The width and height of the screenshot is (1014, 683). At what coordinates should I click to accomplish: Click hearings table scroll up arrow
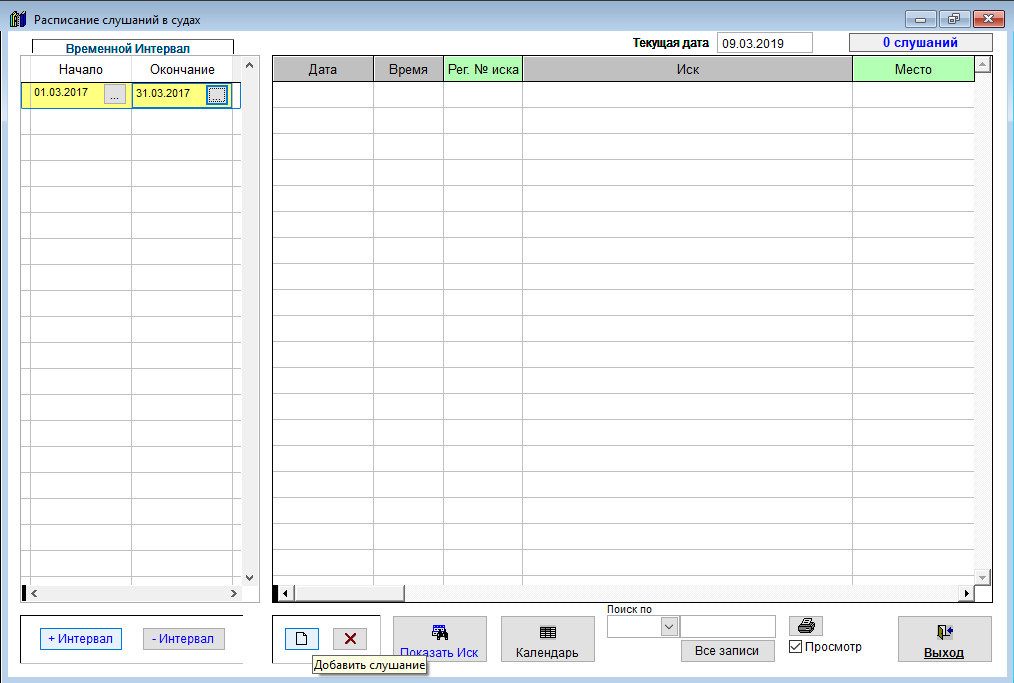pyautogui.click(x=982, y=64)
